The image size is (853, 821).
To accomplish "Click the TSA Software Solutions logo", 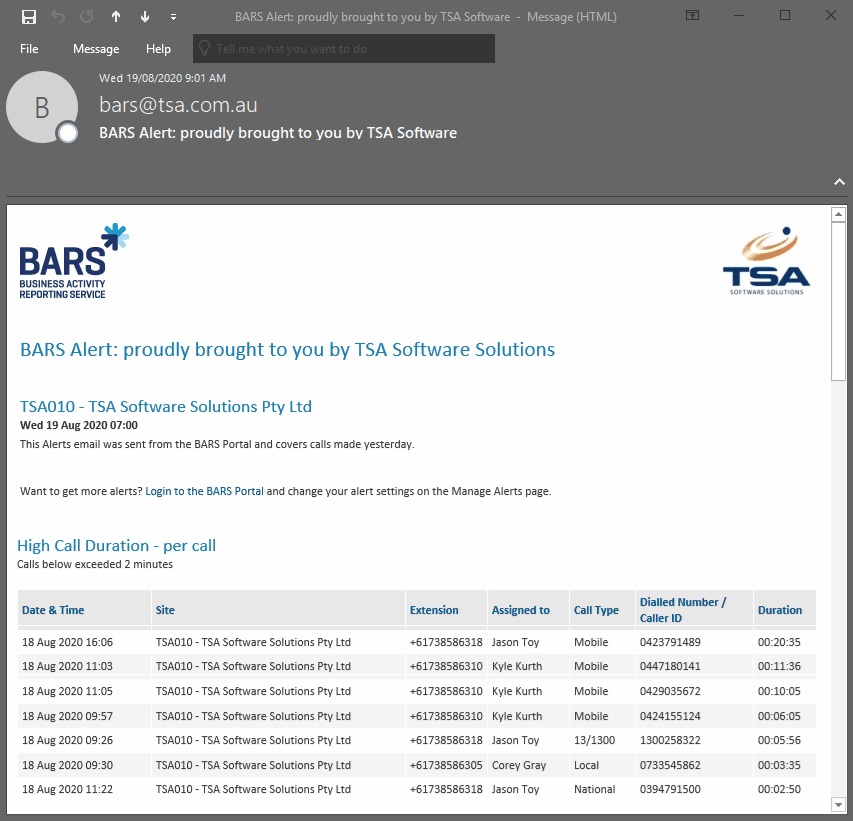I will click(767, 261).
